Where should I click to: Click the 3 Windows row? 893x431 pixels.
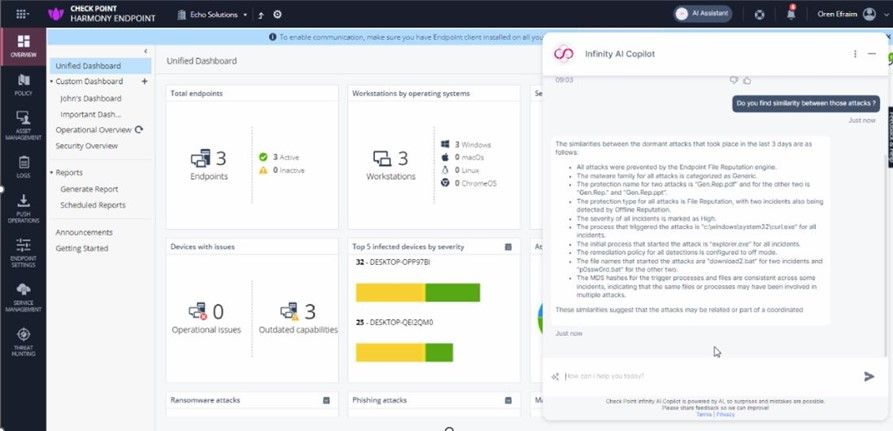pyautogui.click(x=465, y=145)
